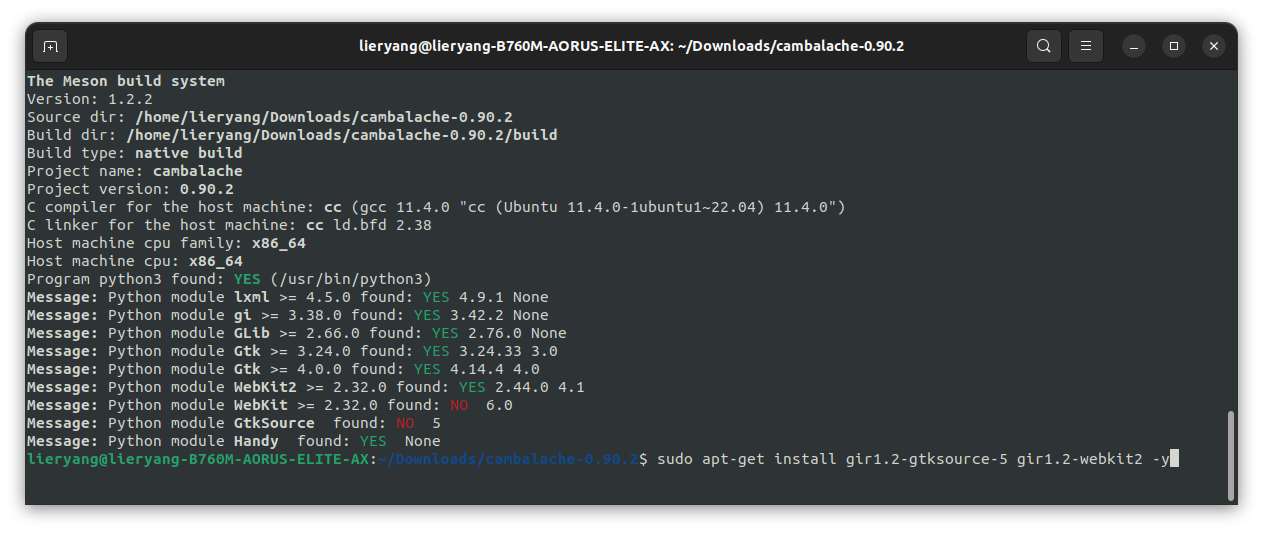Viewport: 1263px width, 533px height.
Task: Click the text cursor after -y
Action: click(1175, 459)
